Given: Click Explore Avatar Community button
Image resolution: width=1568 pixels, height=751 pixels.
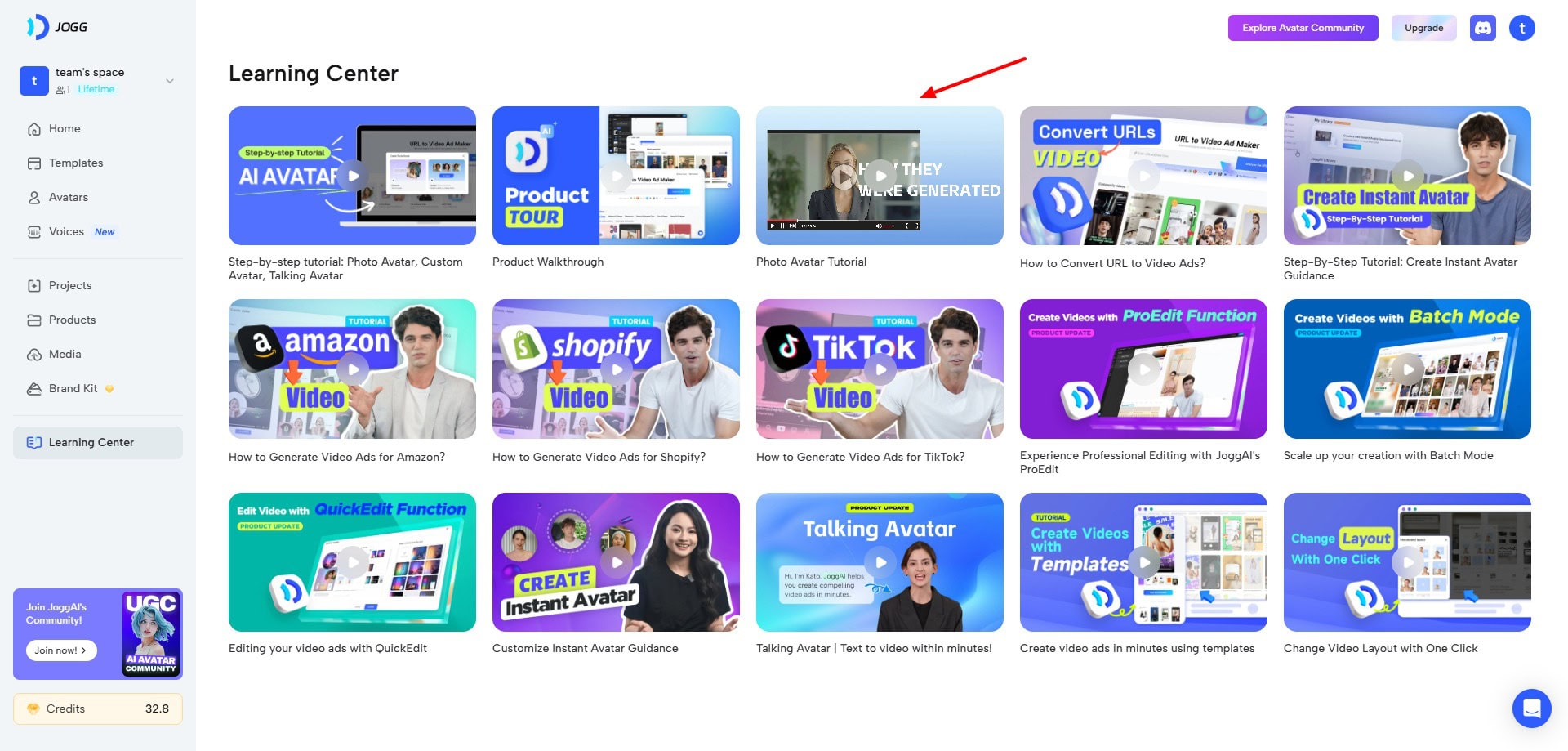Looking at the screenshot, I should pos(1303,28).
